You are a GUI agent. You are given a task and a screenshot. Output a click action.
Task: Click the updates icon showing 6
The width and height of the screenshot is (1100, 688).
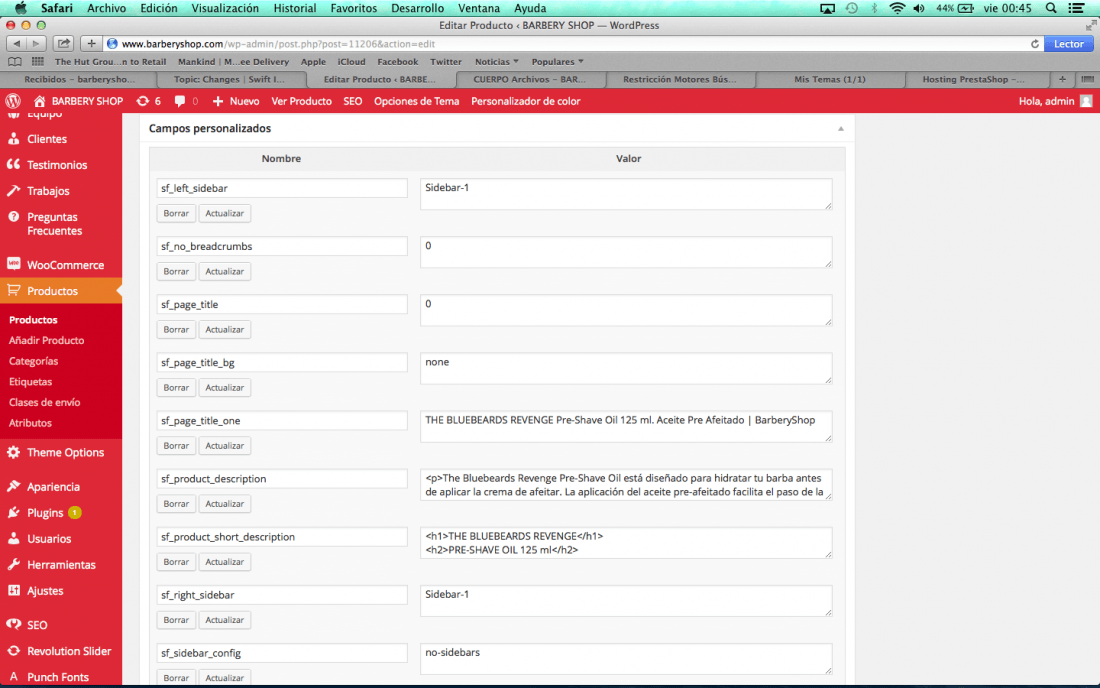tap(142, 101)
